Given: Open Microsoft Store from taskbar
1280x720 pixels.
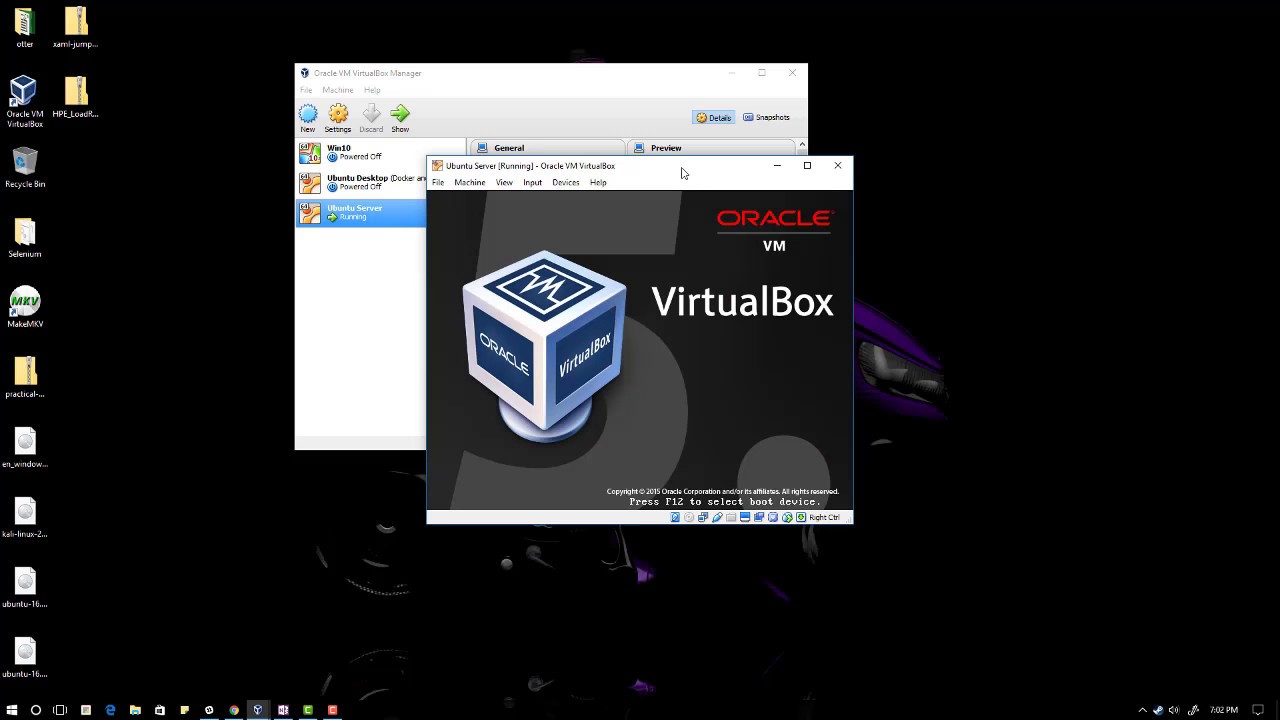Looking at the screenshot, I should pos(159,710).
